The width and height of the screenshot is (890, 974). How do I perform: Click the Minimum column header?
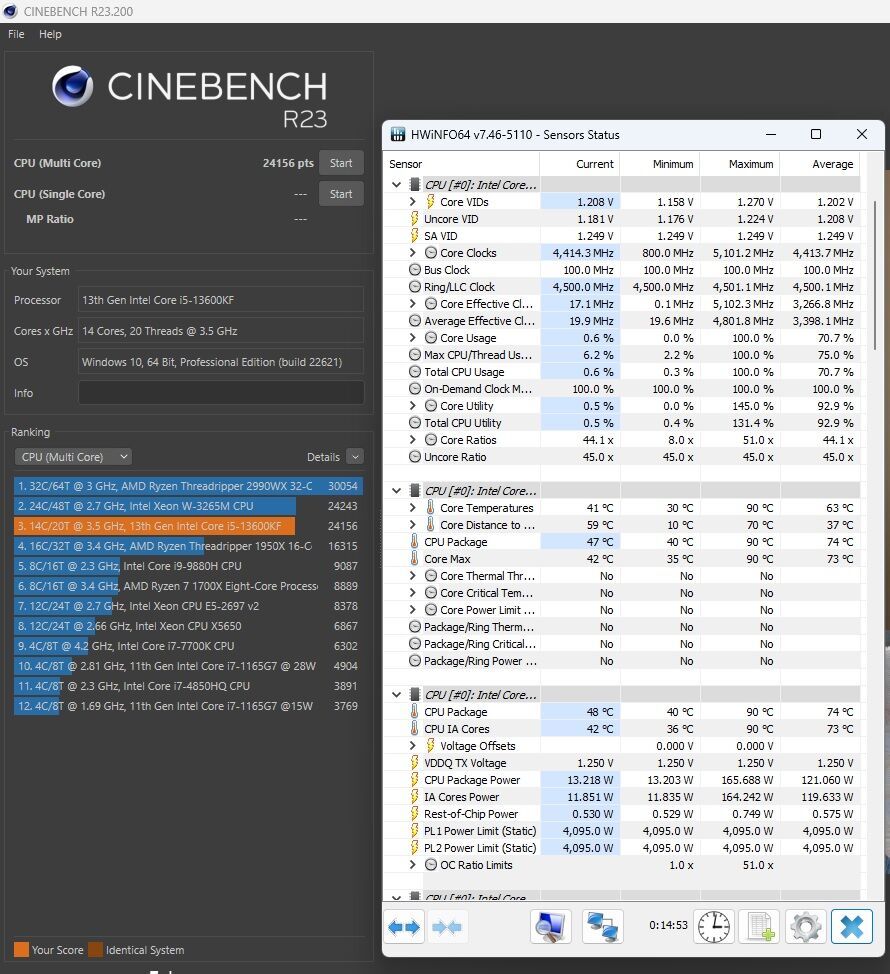point(660,164)
